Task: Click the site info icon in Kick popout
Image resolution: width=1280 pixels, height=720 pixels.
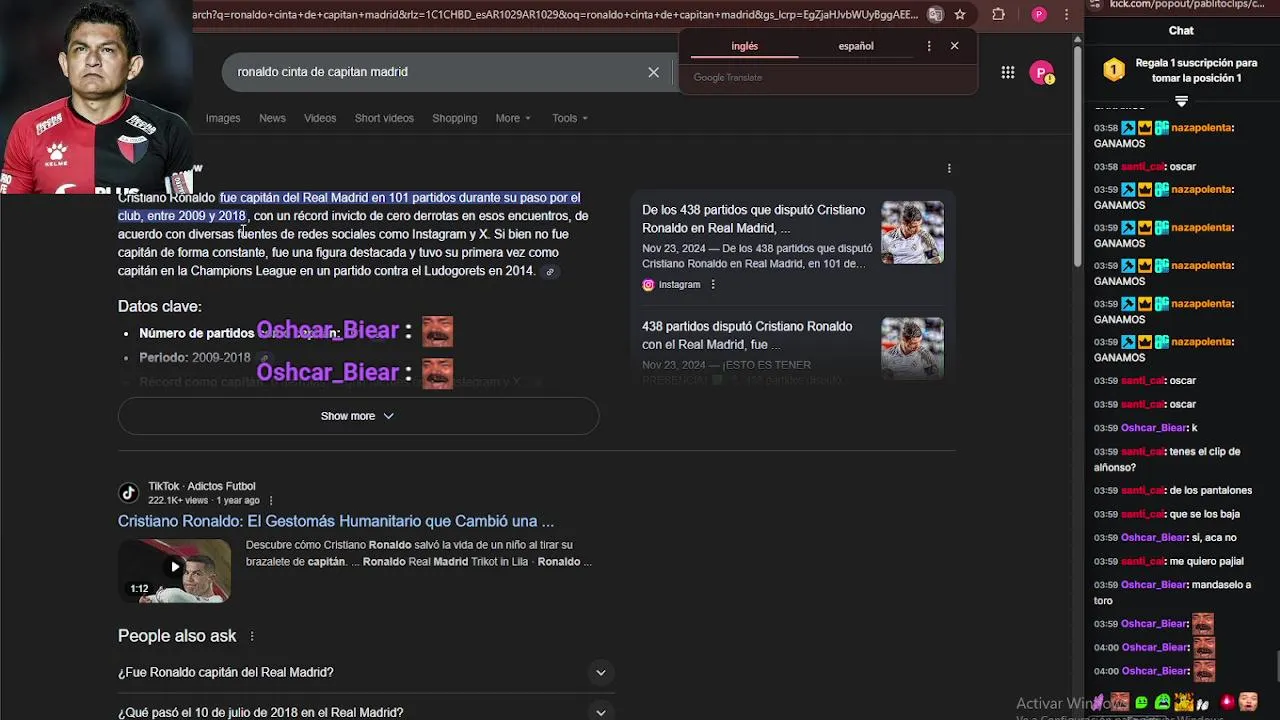Action: (x=1095, y=4)
